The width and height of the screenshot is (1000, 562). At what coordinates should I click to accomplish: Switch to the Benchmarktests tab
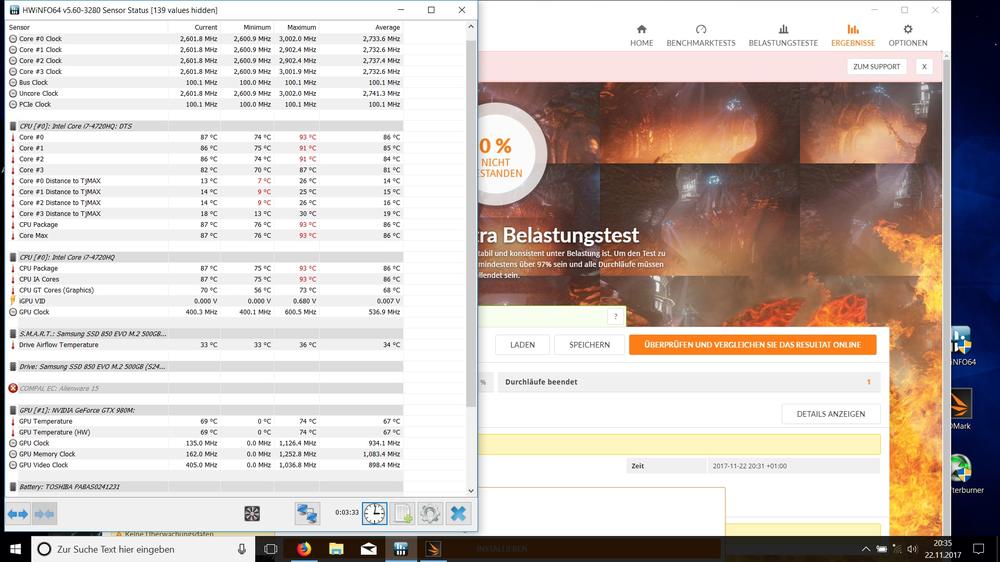tap(700, 36)
